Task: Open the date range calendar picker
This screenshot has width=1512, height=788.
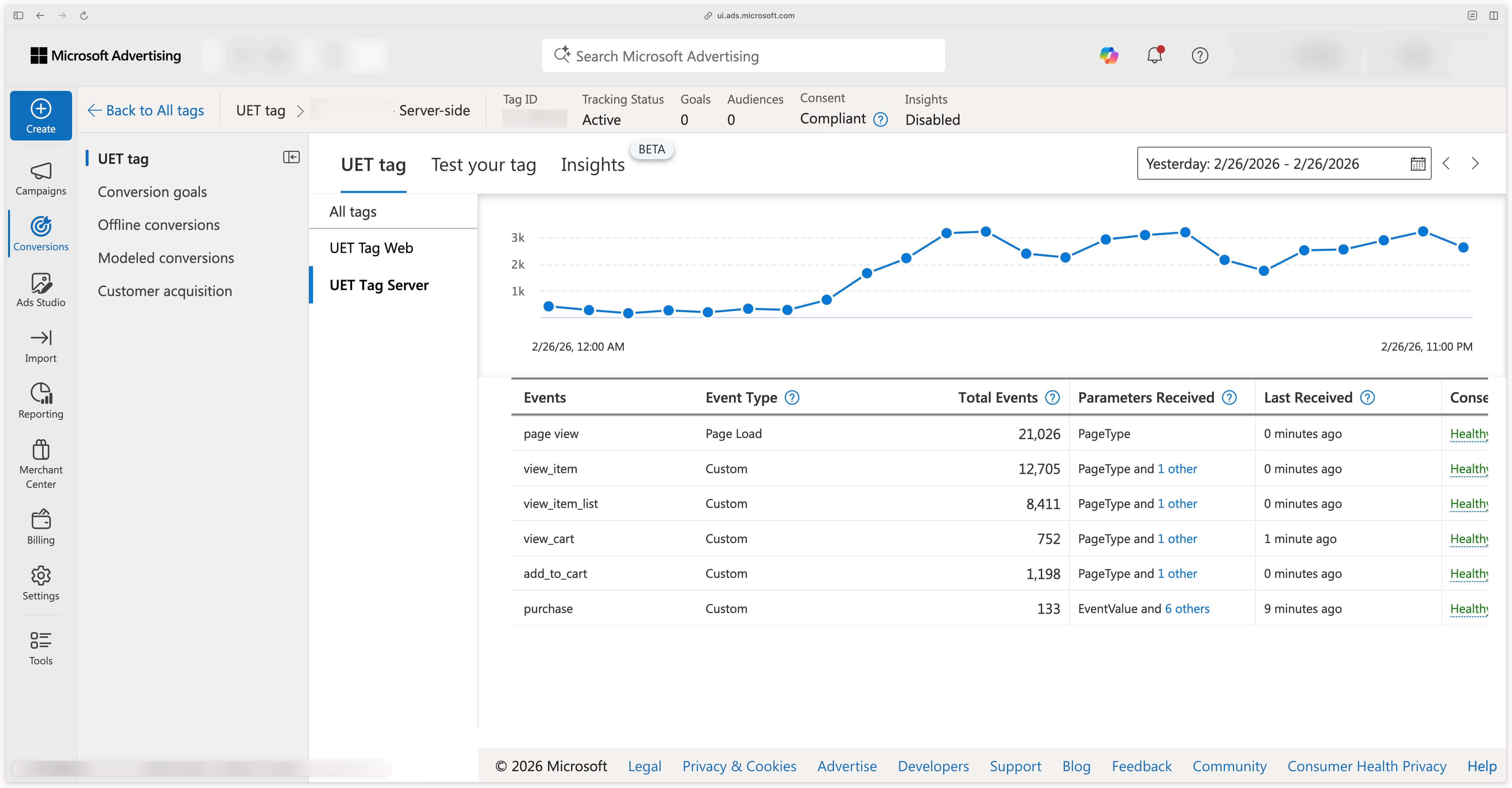Action: click(1417, 164)
